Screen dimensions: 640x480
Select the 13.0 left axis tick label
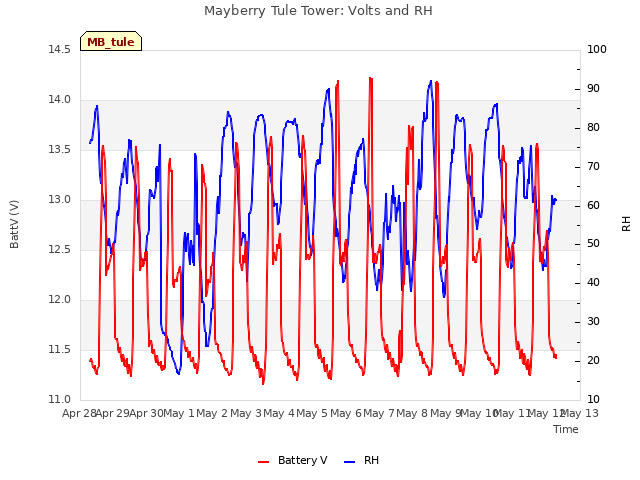coord(59,200)
